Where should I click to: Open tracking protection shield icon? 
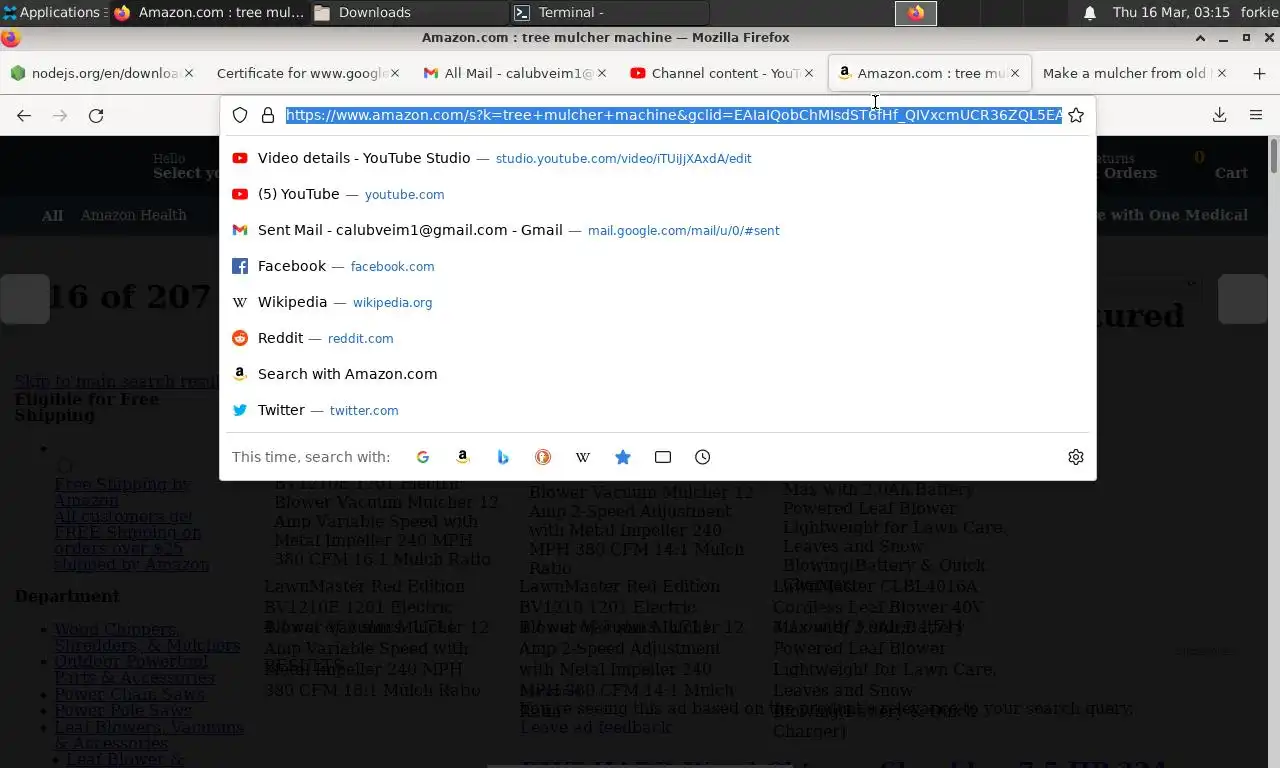(x=240, y=115)
